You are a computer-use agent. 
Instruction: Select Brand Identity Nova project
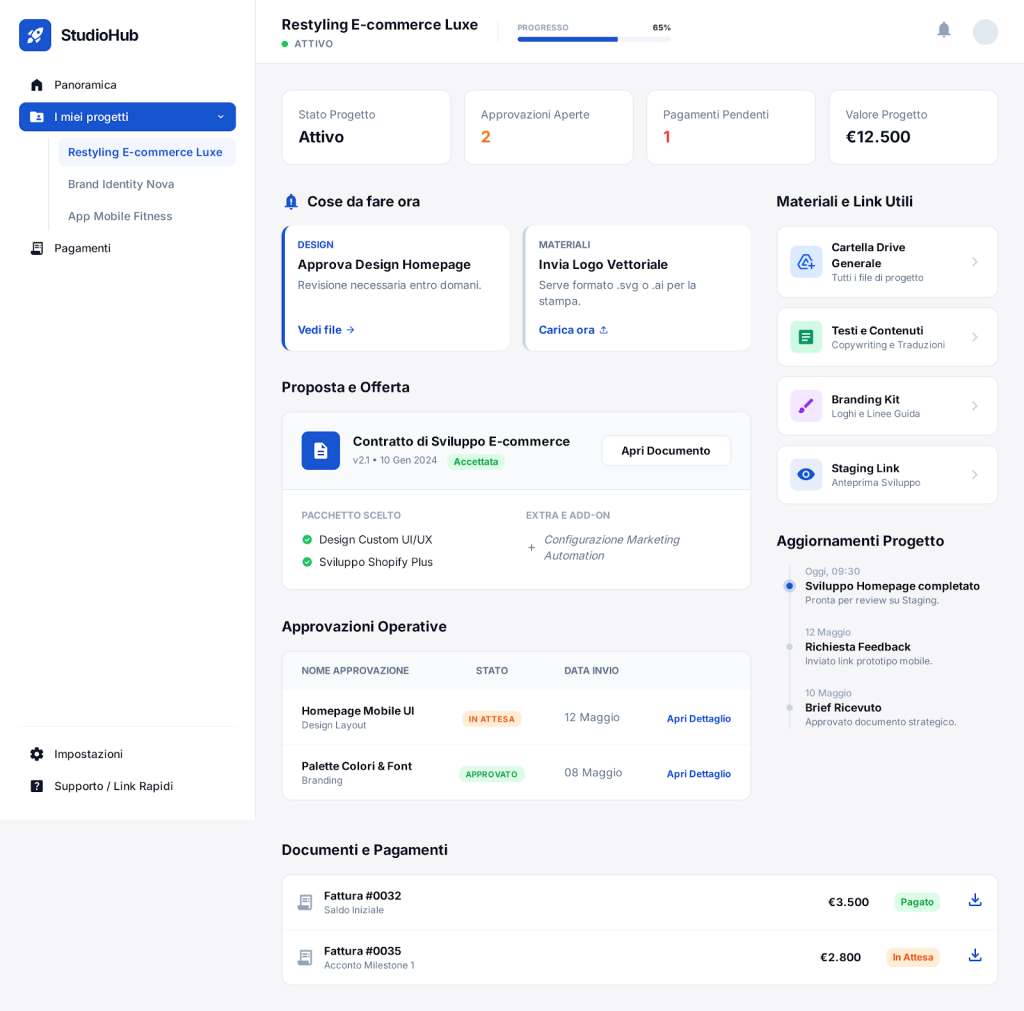coord(121,184)
